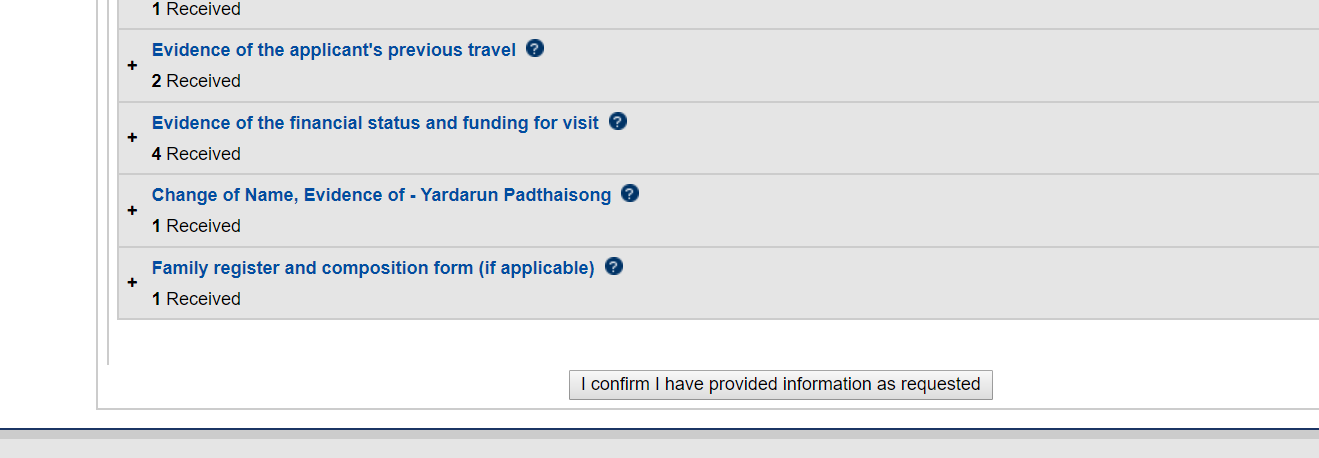The height and width of the screenshot is (458, 1319).
Task: Select the 2 Received status text
Action: click(x=196, y=81)
